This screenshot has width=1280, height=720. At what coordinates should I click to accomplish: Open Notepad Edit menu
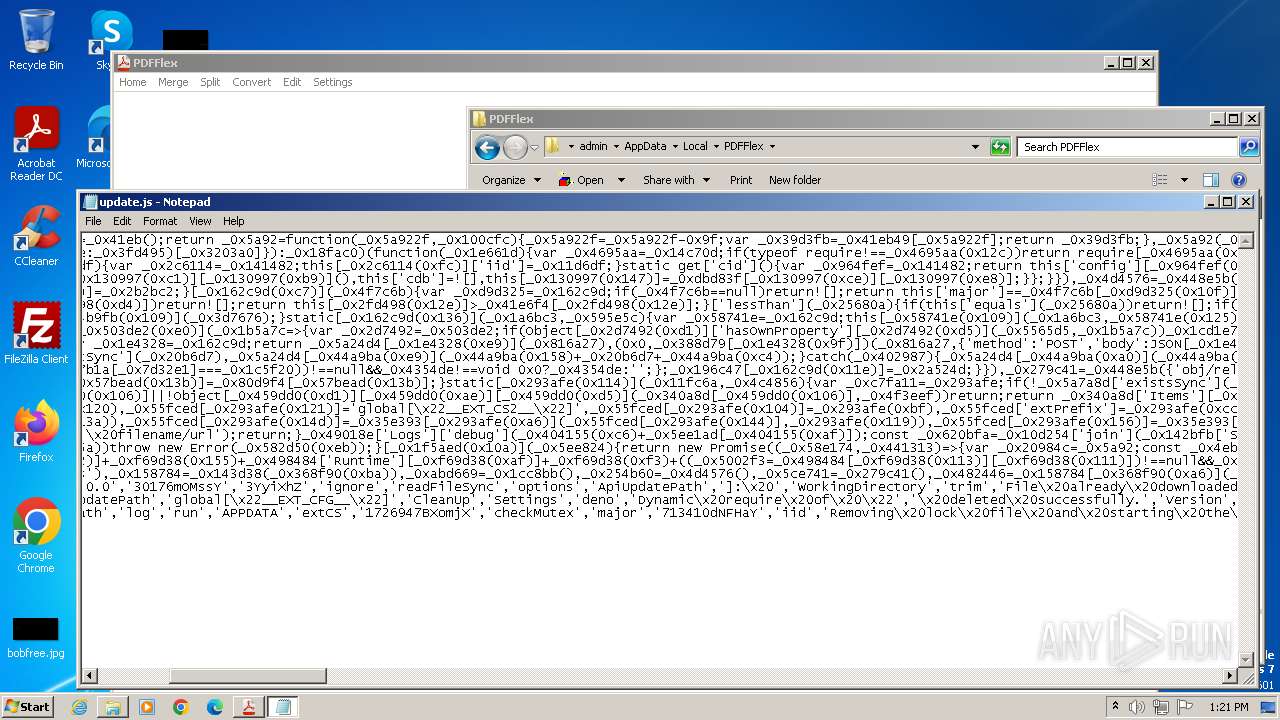coord(122,221)
